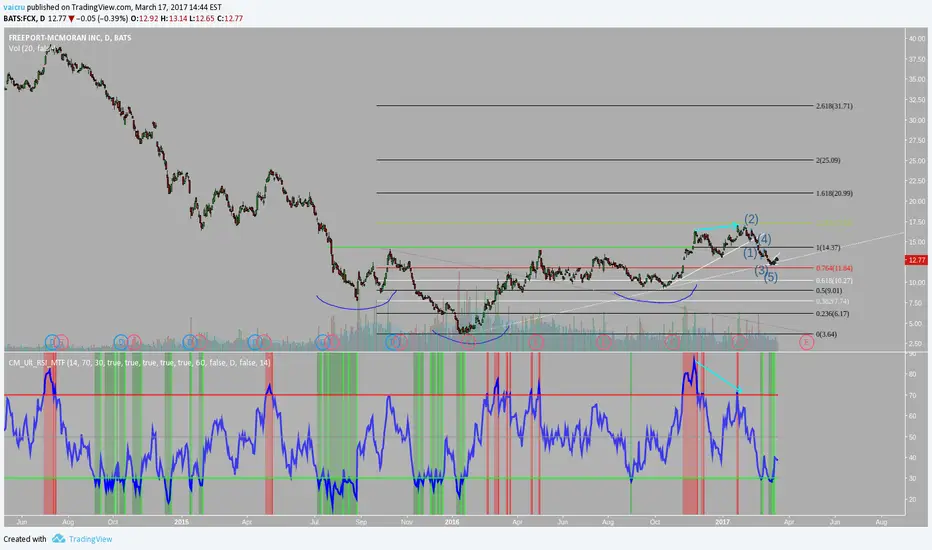The height and width of the screenshot is (550, 932).
Task: Select the blue dividend marker near October 2014
Action: tap(121, 342)
